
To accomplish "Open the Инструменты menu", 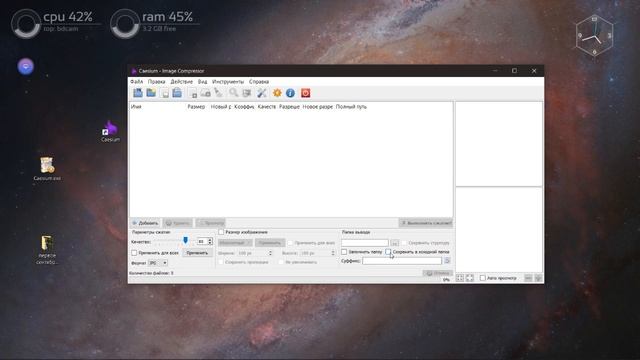I will (228, 82).
